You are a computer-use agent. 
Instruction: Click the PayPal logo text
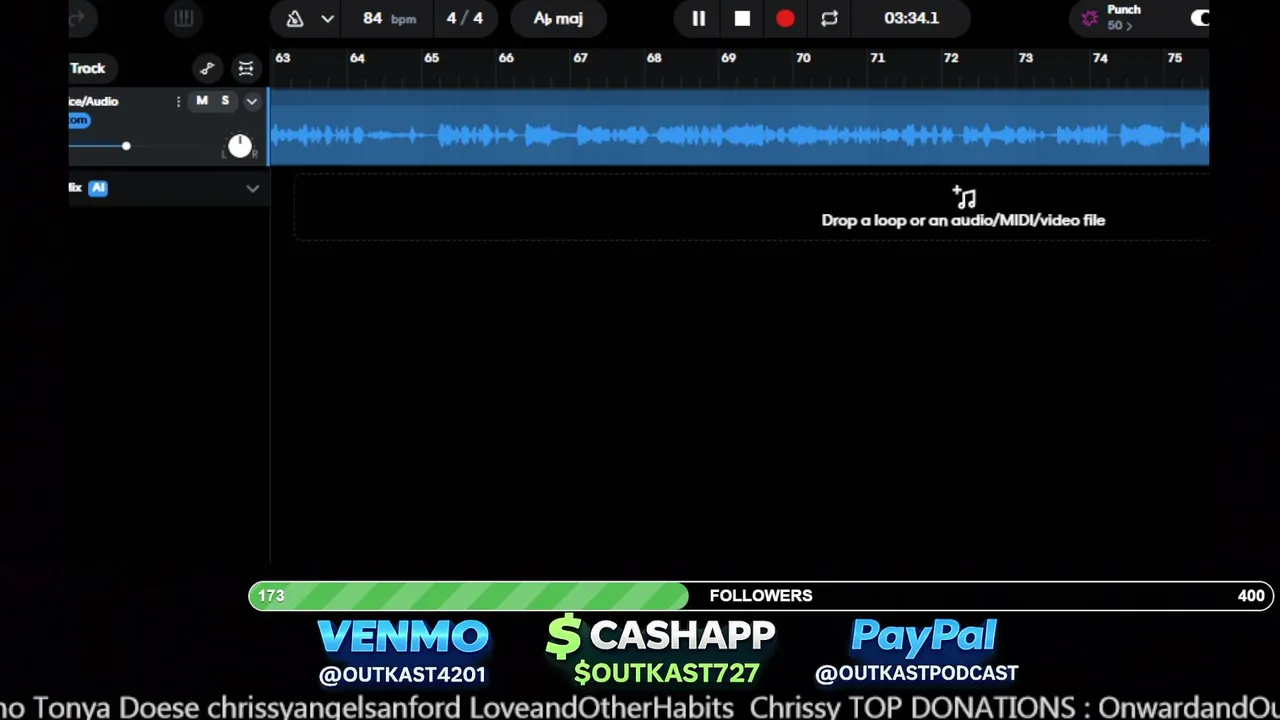tap(924, 637)
